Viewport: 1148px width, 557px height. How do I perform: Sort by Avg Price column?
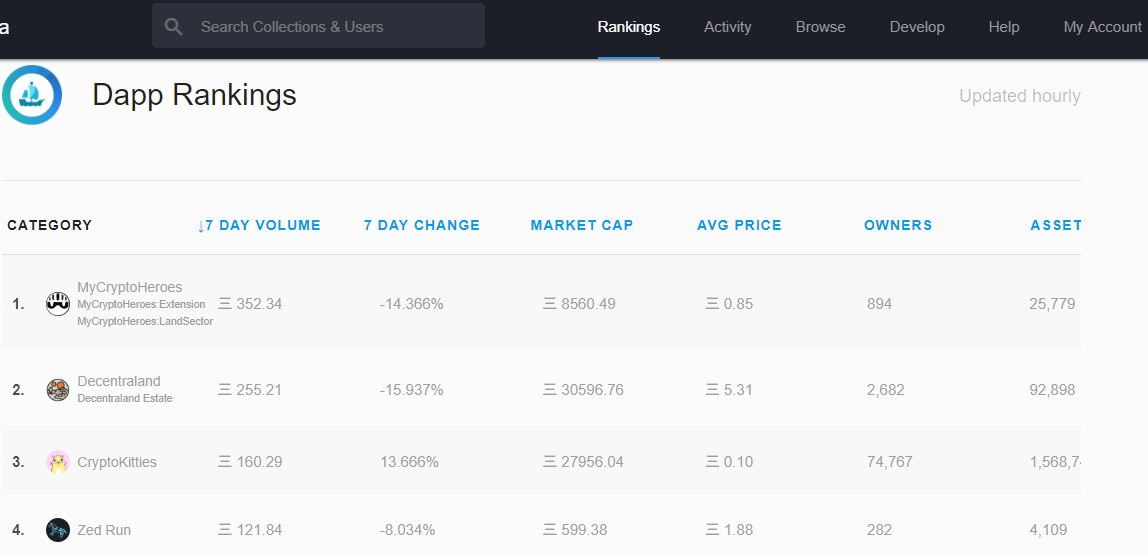tap(739, 225)
